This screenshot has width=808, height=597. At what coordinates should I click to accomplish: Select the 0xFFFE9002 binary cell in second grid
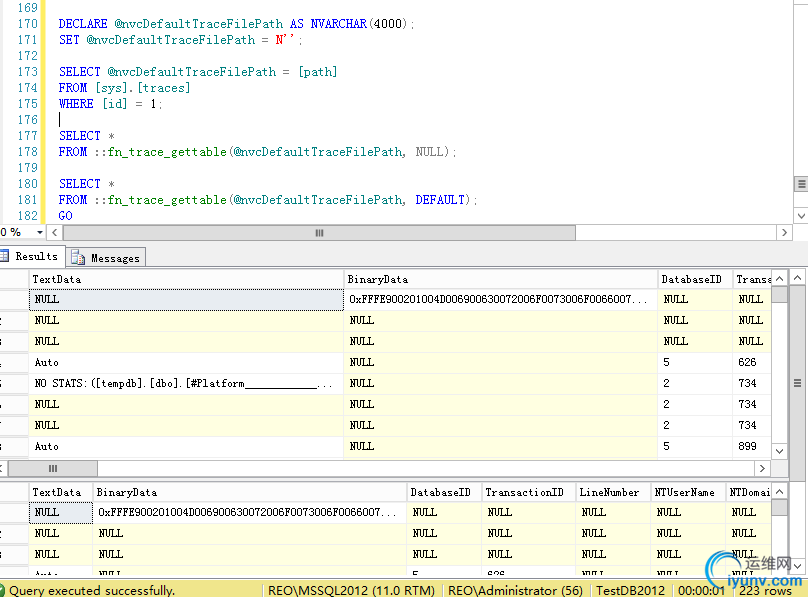250,513
